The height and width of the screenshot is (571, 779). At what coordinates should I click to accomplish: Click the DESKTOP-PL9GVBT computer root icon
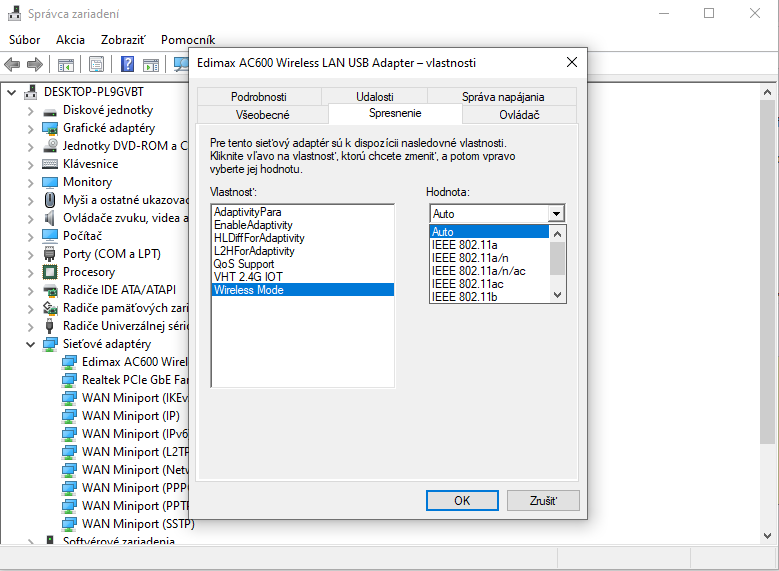pos(31,92)
